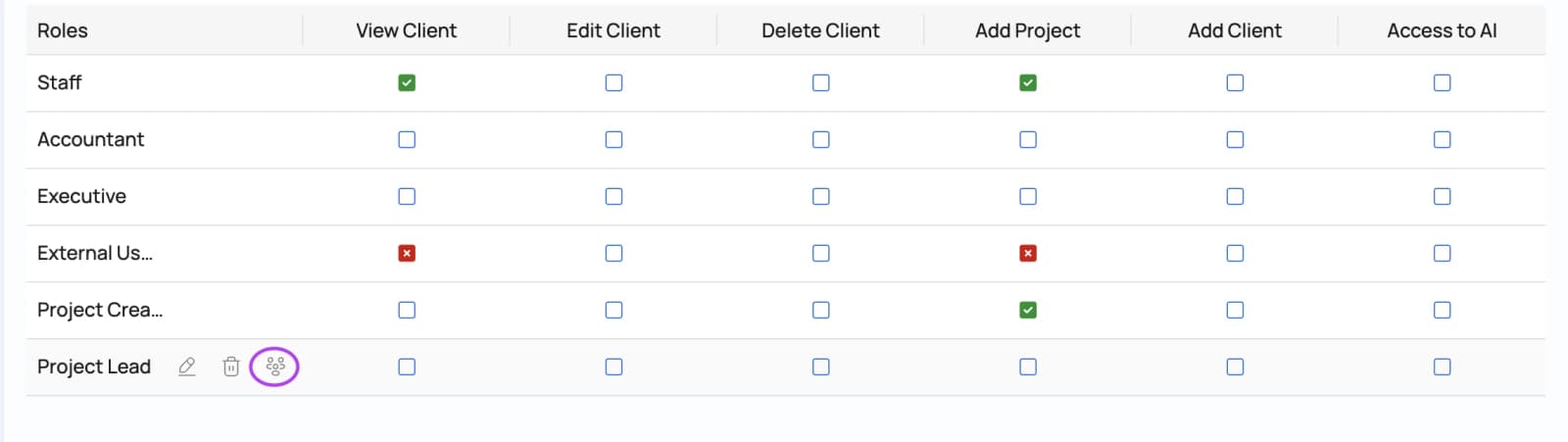Select the Accountant role row label
The height and width of the screenshot is (442, 1568).
tap(90, 139)
